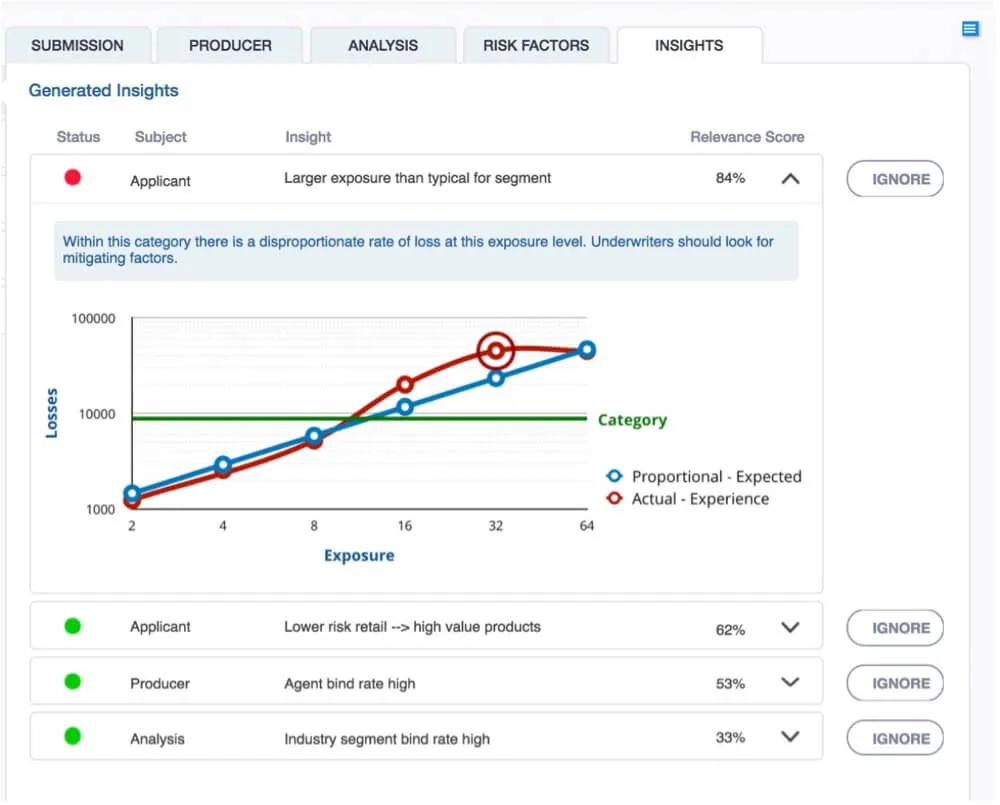Click the highlighted red data point at exposure 32
The height and width of the screenshot is (805, 1000).
(495, 351)
